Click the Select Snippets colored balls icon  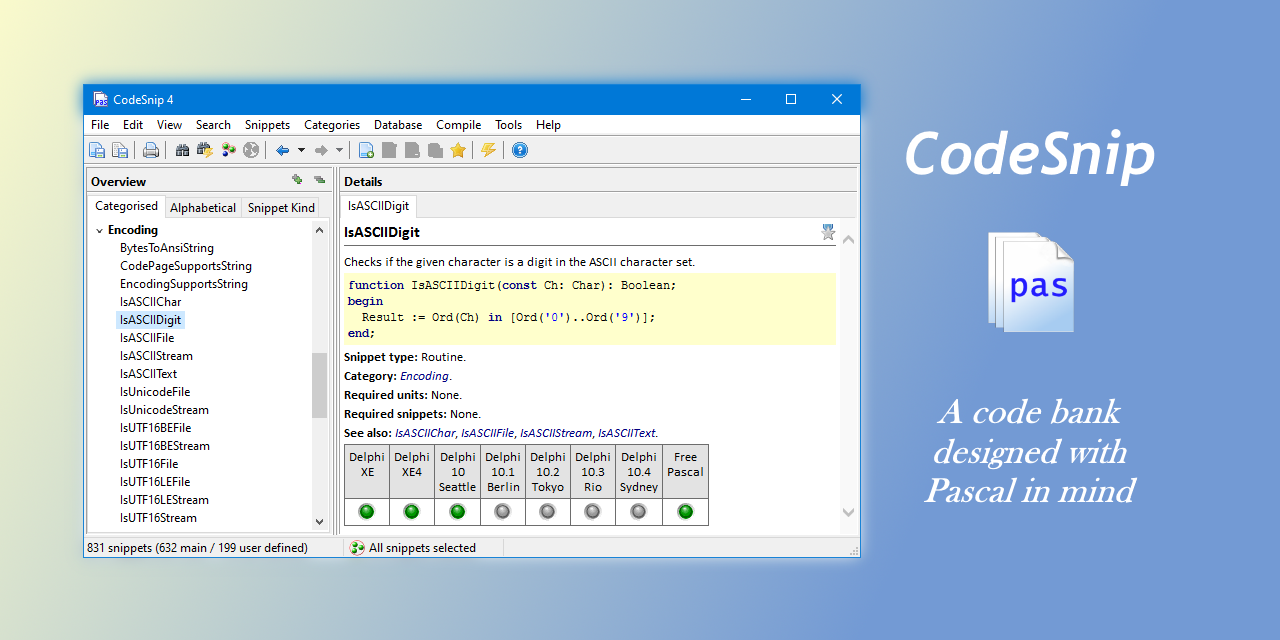tap(229, 150)
